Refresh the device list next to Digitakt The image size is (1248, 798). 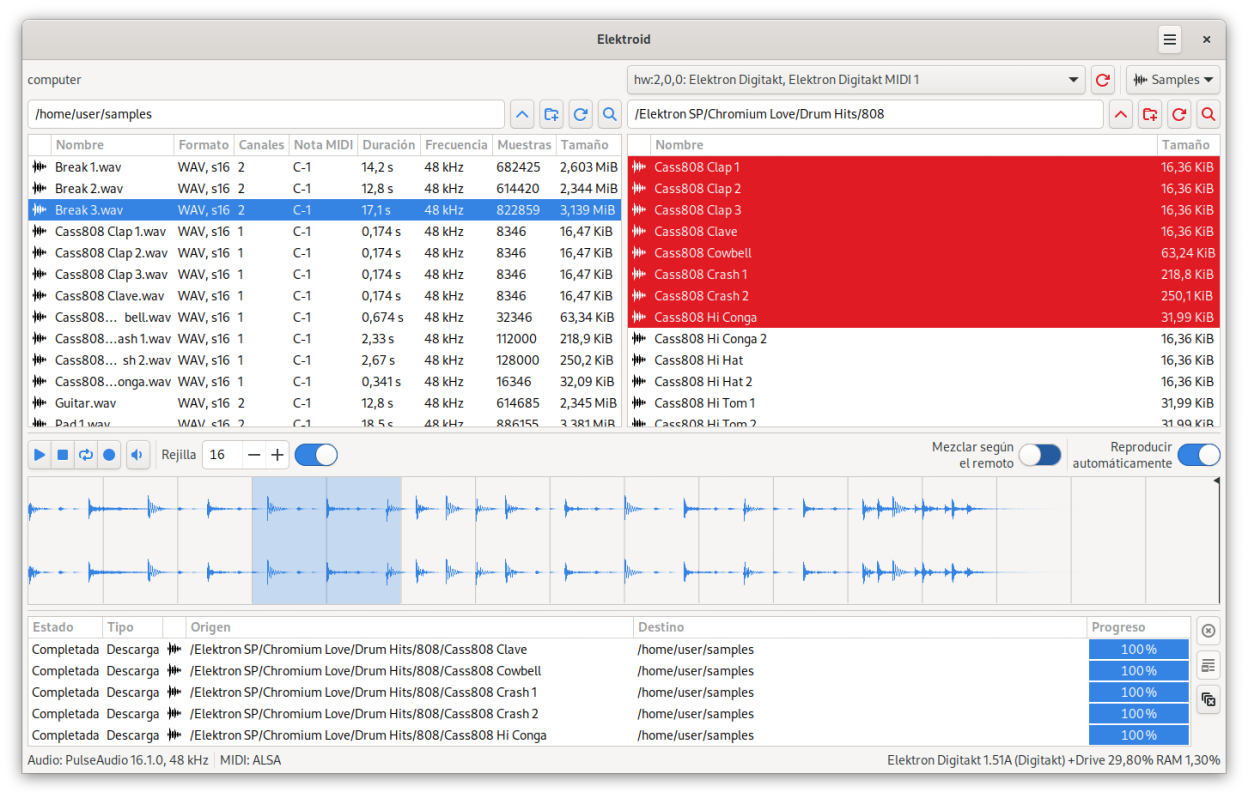point(1102,80)
